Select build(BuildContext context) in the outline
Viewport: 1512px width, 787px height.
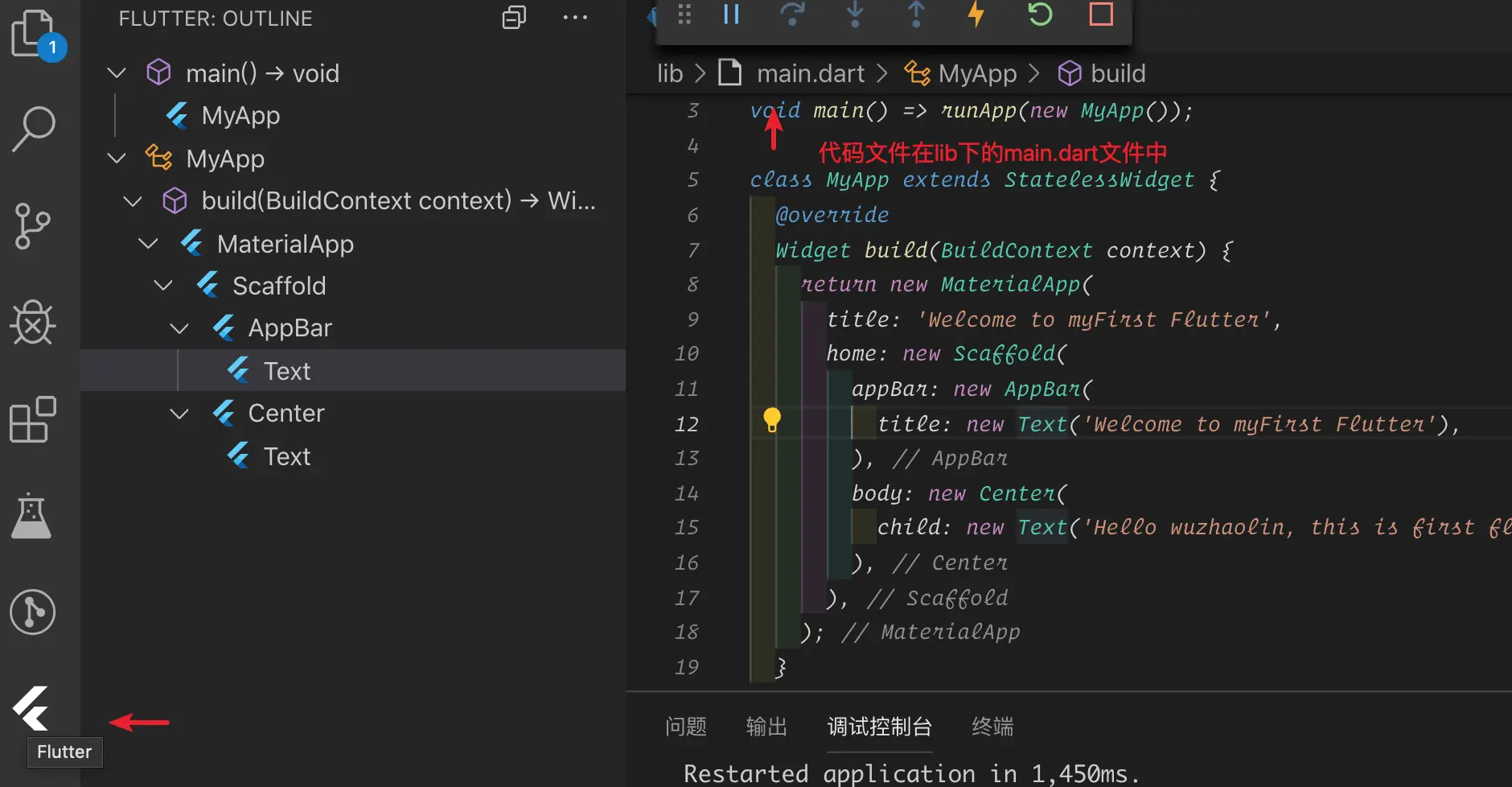coord(353,200)
